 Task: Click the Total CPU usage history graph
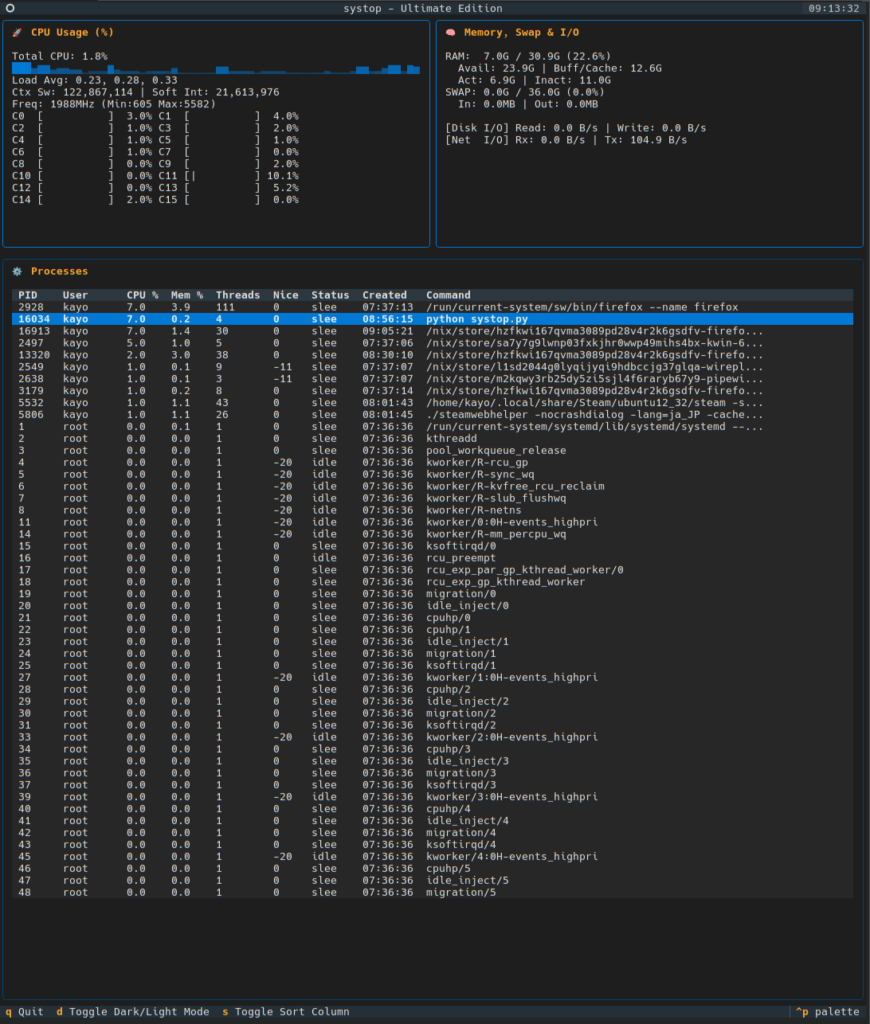pyautogui.click(x=216, y=69)
